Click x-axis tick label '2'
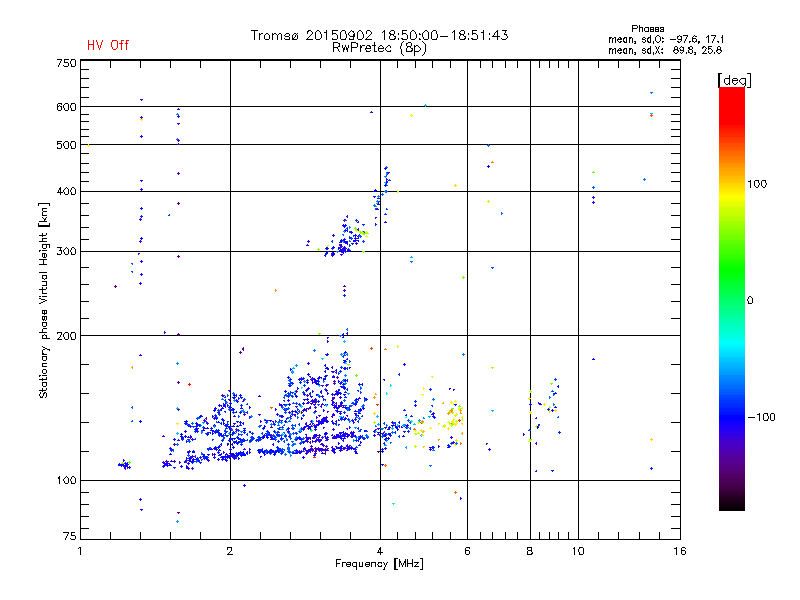 click(230, 551)
